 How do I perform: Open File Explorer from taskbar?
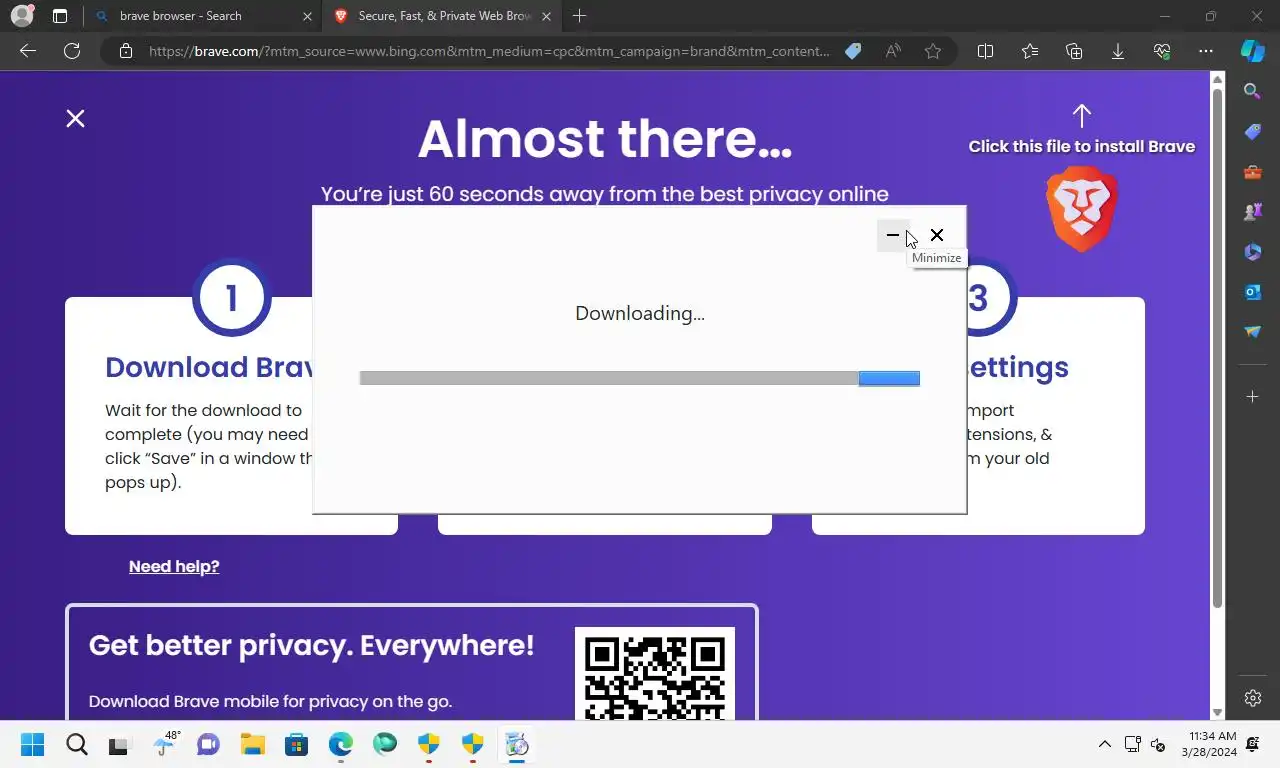(252, 744)
